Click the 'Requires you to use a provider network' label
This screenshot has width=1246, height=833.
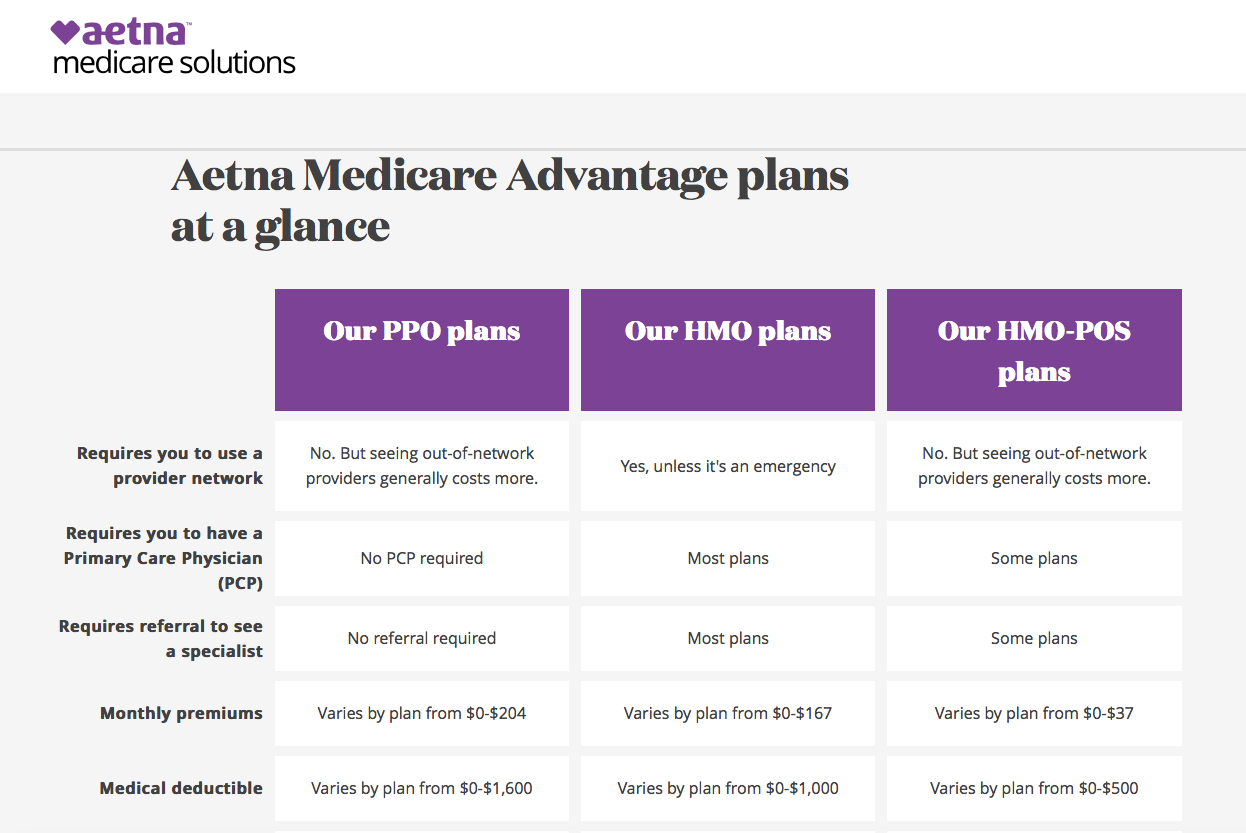(170, 466)
